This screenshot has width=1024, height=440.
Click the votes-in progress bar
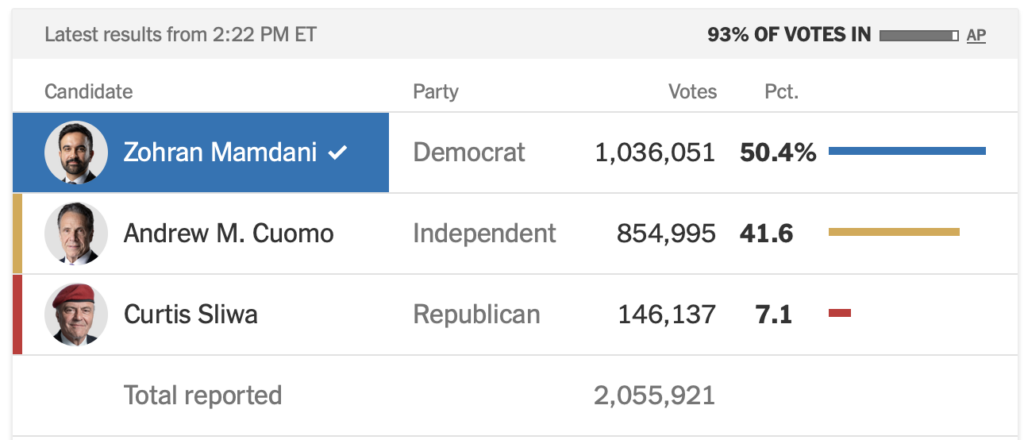click(x=919, y=35)
